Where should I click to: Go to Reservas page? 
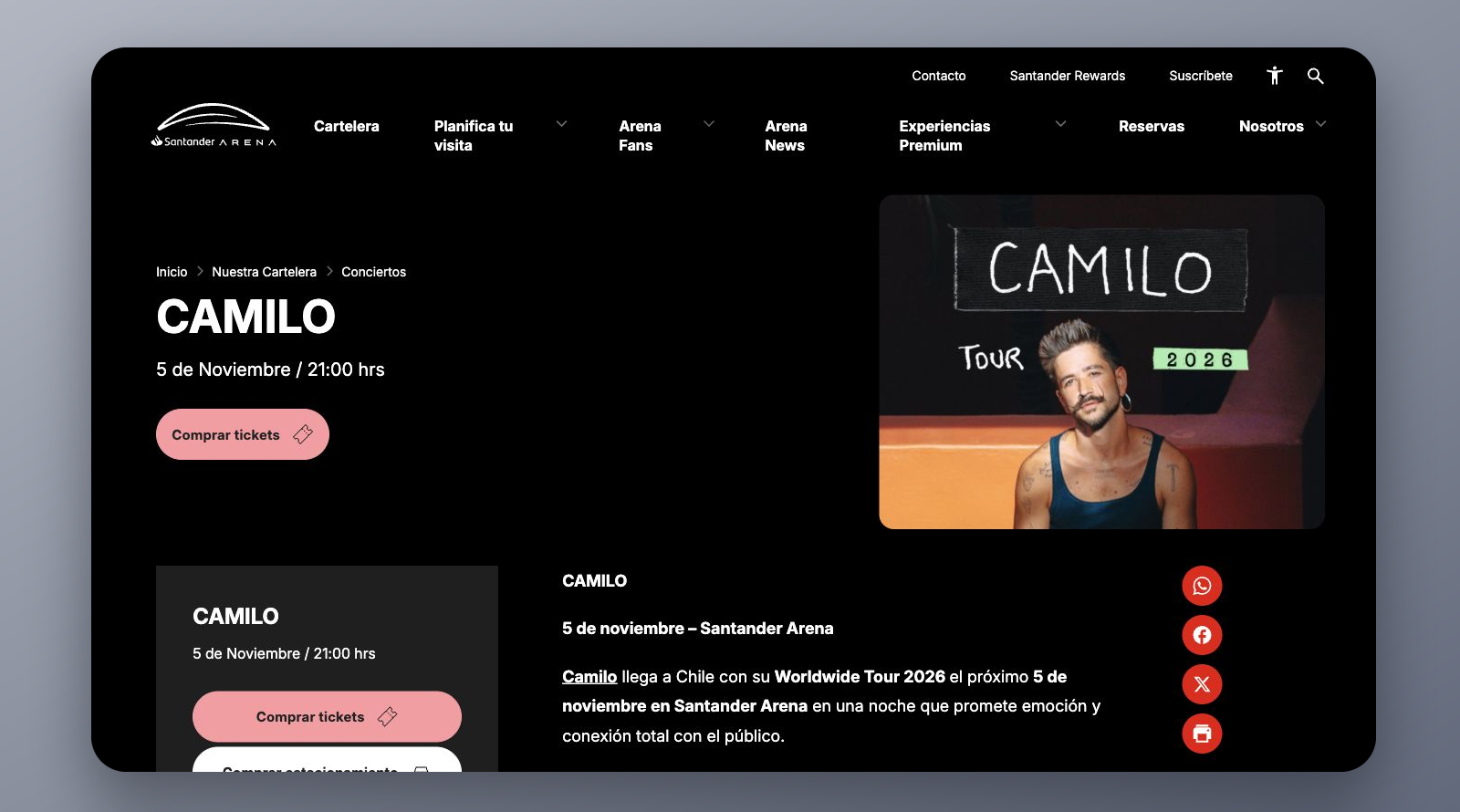coord(1152,126)
